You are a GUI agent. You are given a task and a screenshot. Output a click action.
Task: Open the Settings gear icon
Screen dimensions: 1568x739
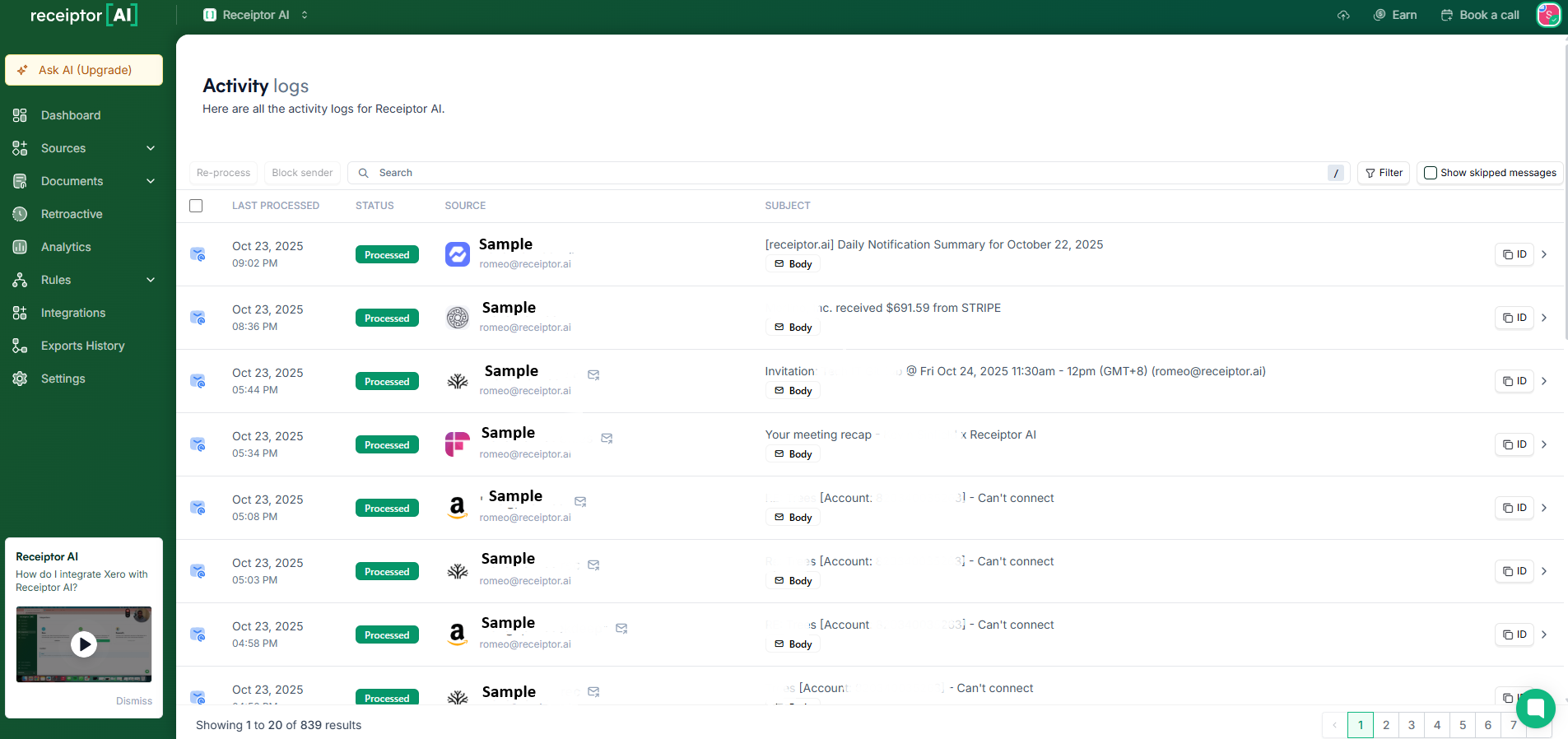point(20,379)
